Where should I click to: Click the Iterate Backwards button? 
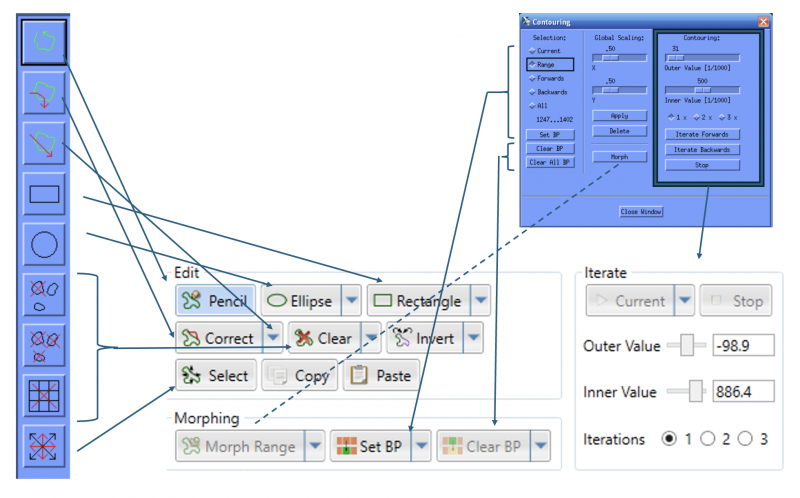click(x=702, y=150)
